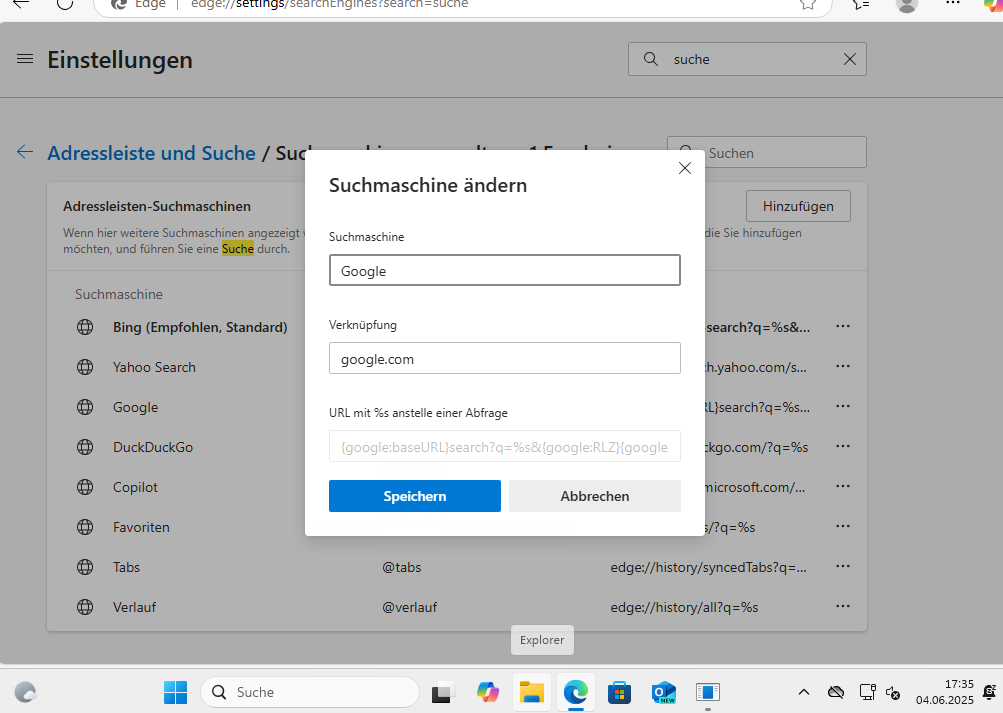Open more options for Google row
Image resolution: width=1003 pixels, height=713 pixels.
click(x=843, y=406)
